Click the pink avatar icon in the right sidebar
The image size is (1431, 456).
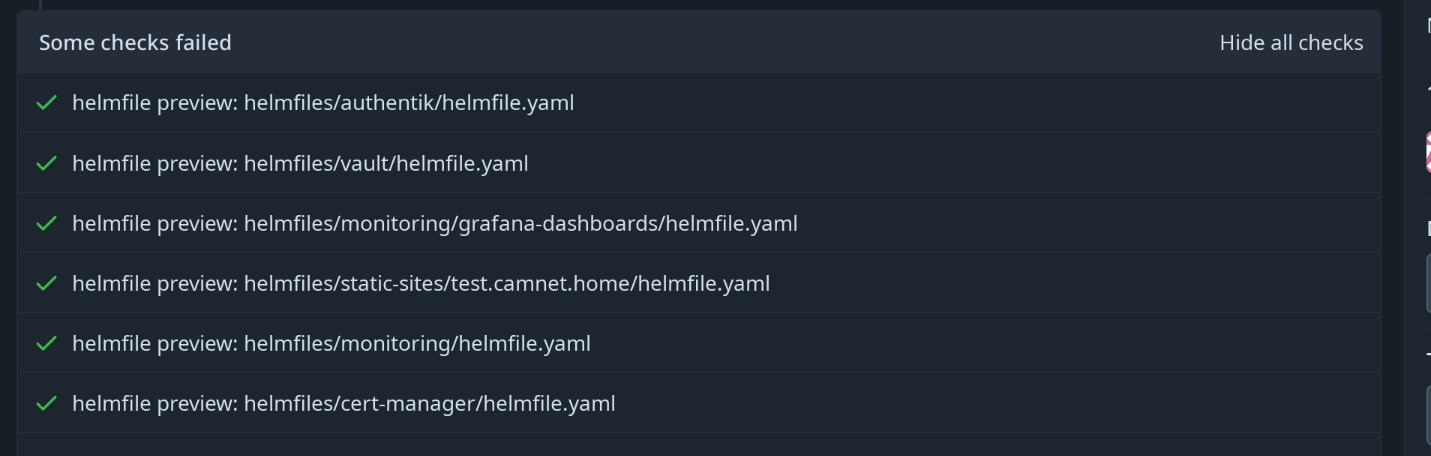(x=1428, y=153)
